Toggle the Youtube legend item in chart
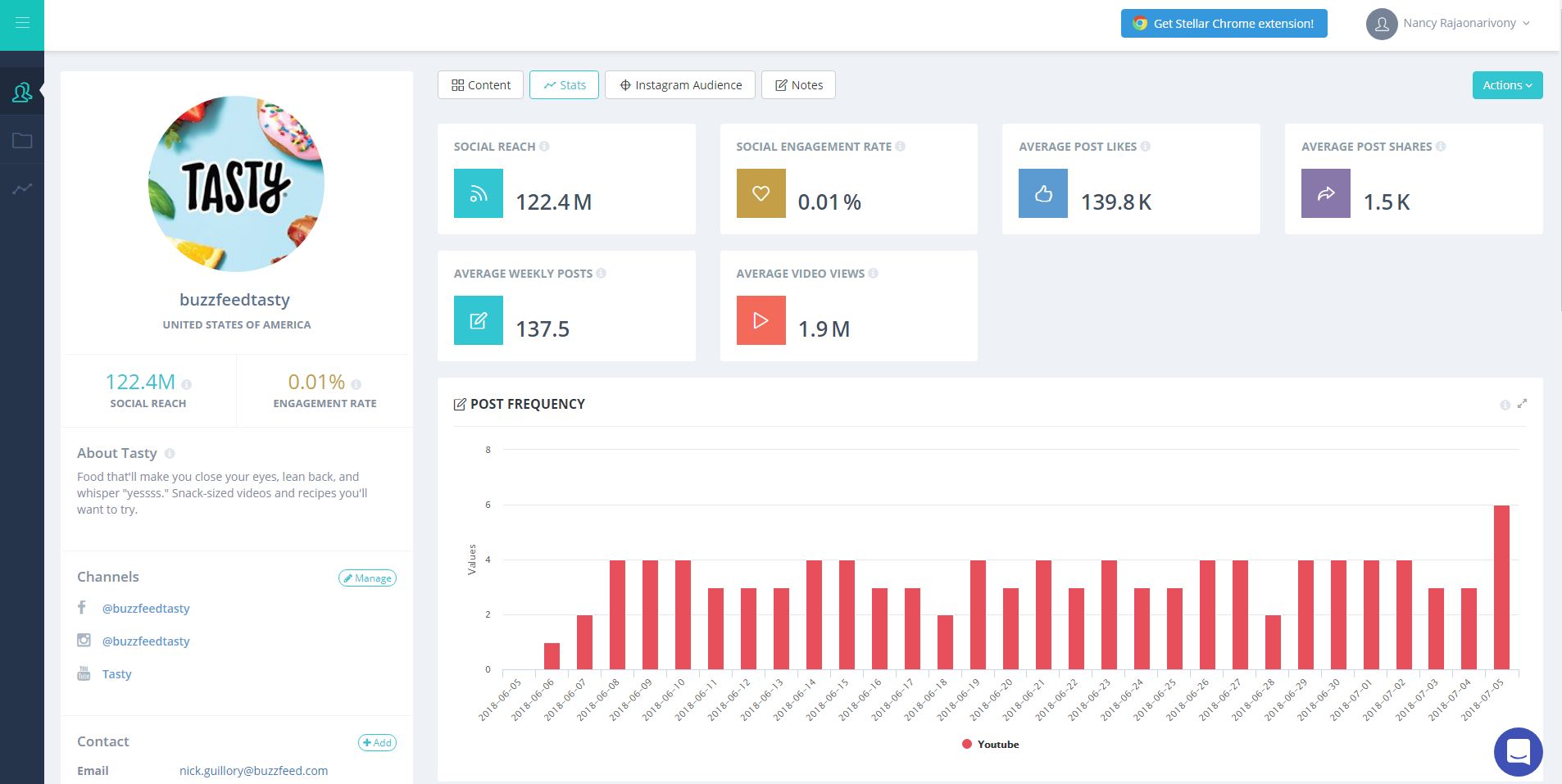Image resolution: width=1562 pixels, height=784 pixels. click(990, 744)
